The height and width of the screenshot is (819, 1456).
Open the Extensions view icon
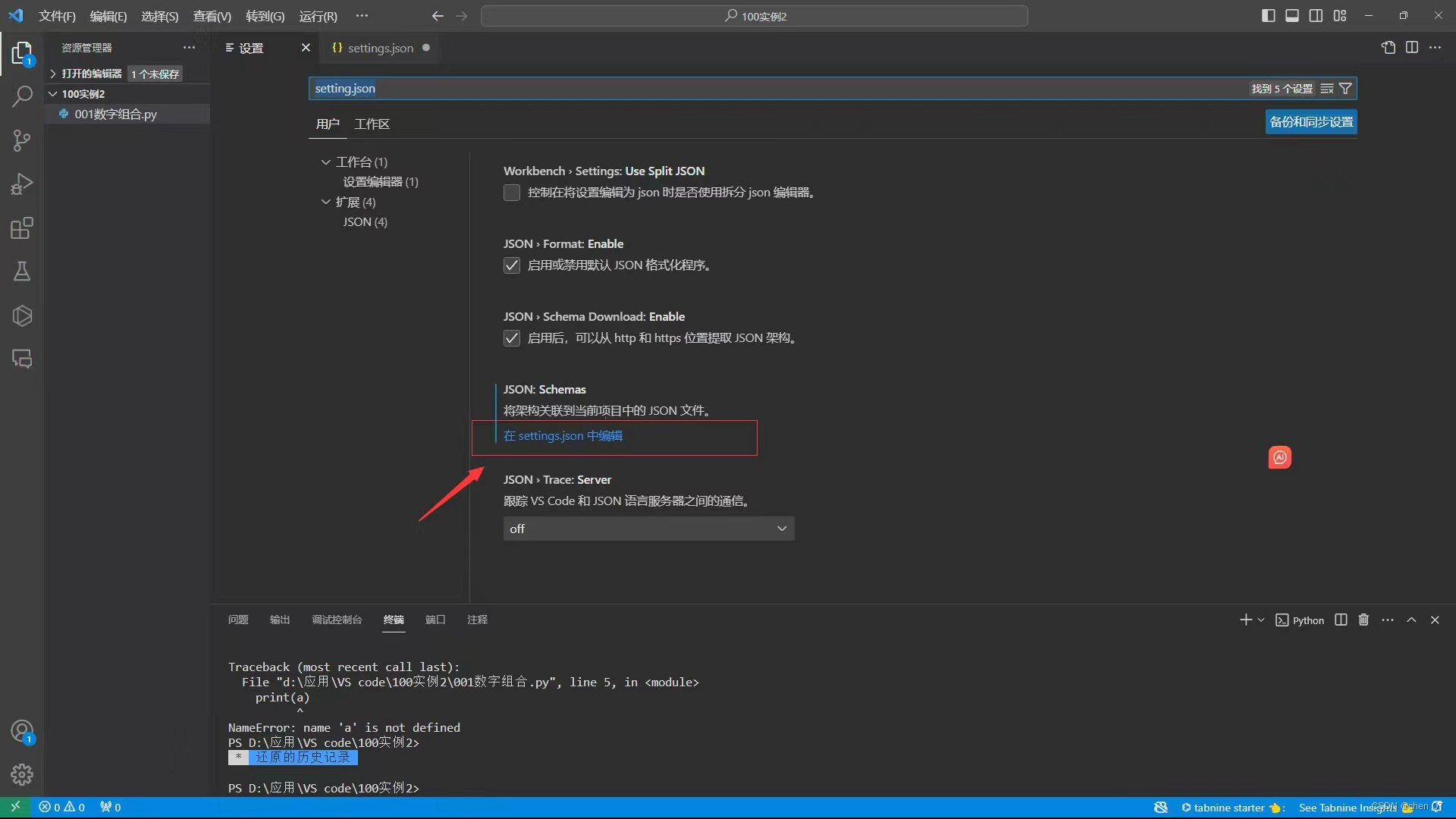[22, 228]
